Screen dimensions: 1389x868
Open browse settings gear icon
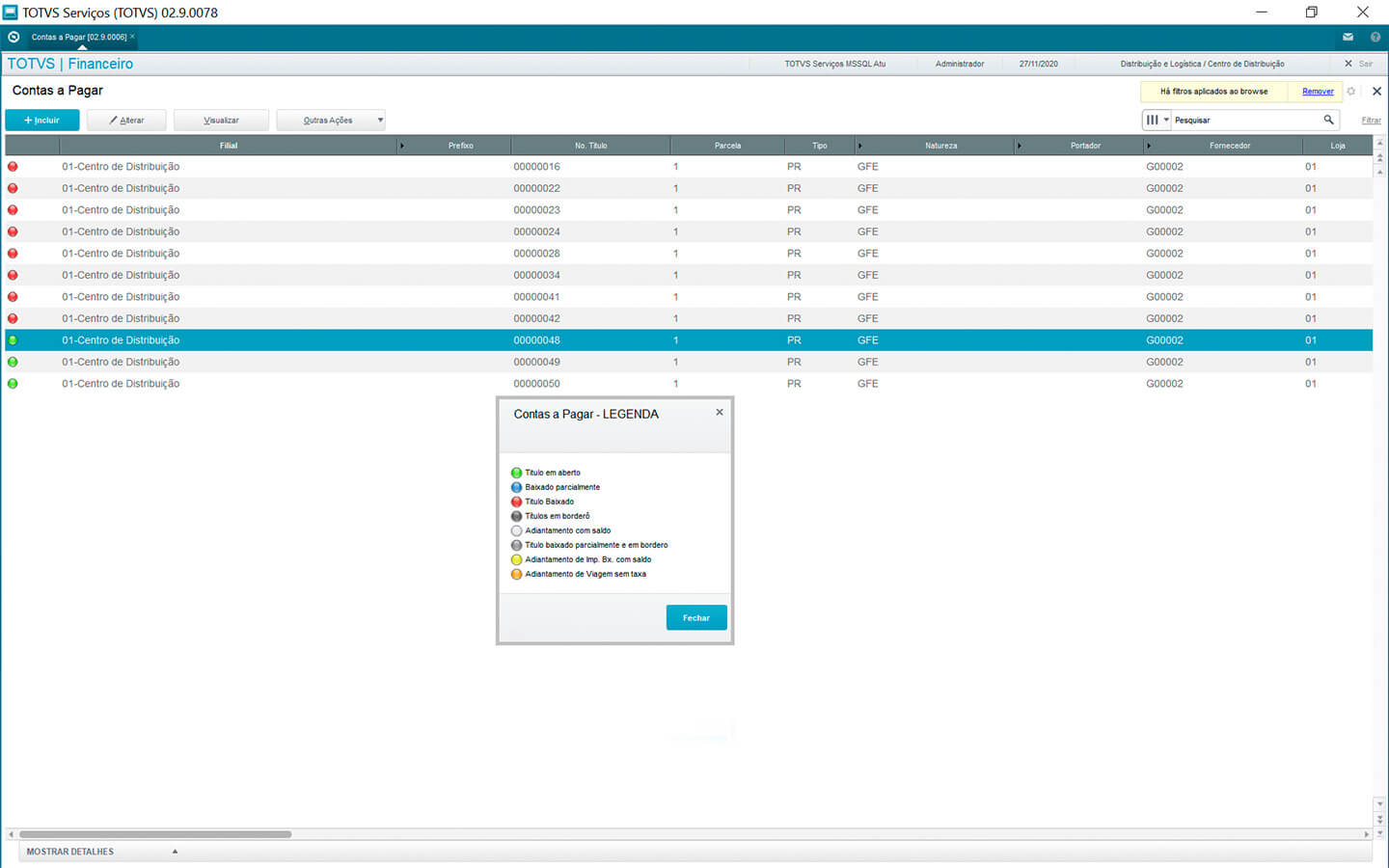click(x=1351, y=92)
